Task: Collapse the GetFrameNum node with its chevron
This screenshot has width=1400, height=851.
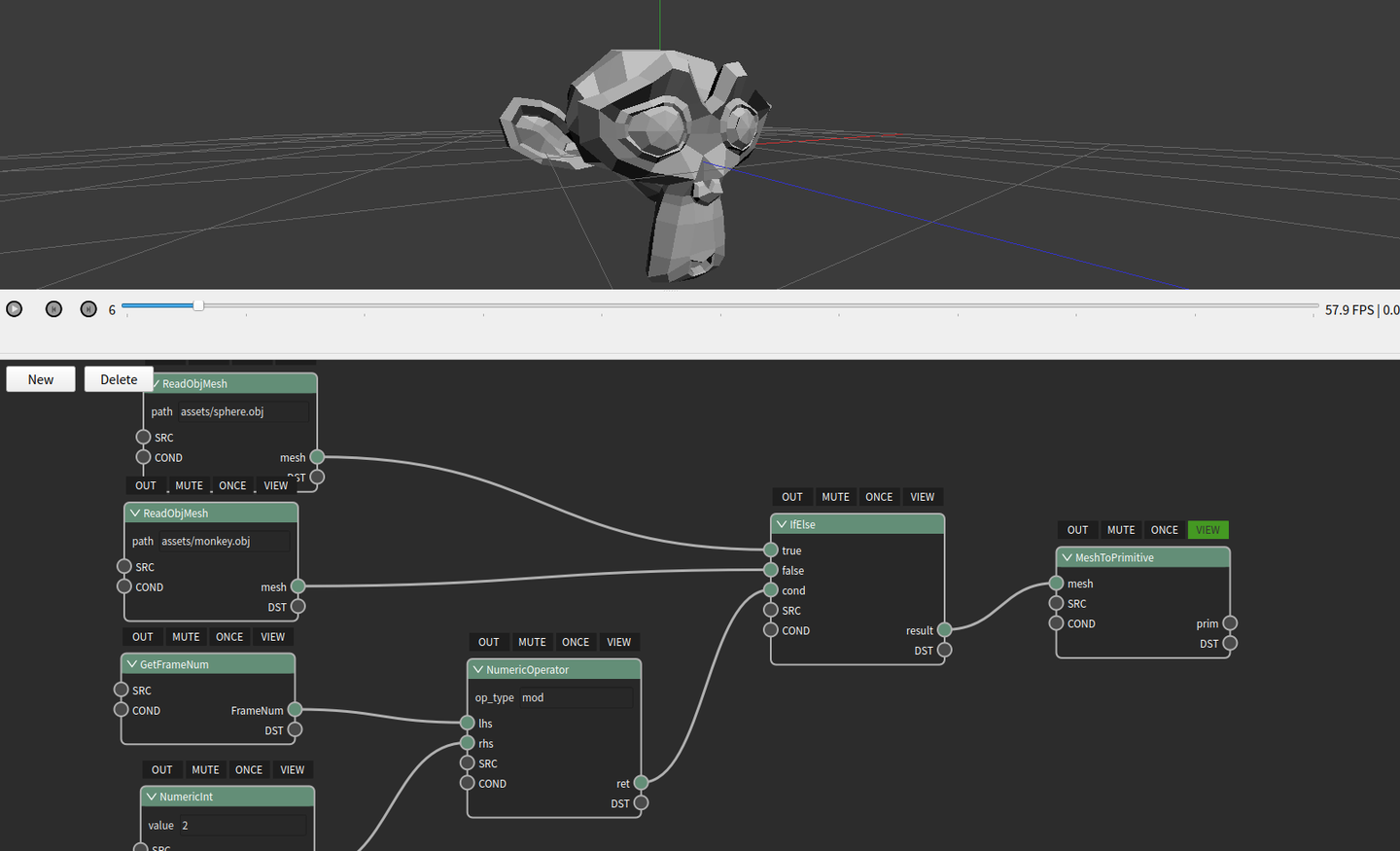Action: 131,664
